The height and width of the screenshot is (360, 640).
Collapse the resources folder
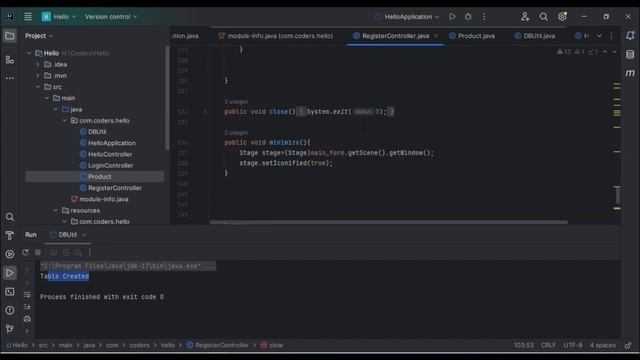(x=56, y=210)
